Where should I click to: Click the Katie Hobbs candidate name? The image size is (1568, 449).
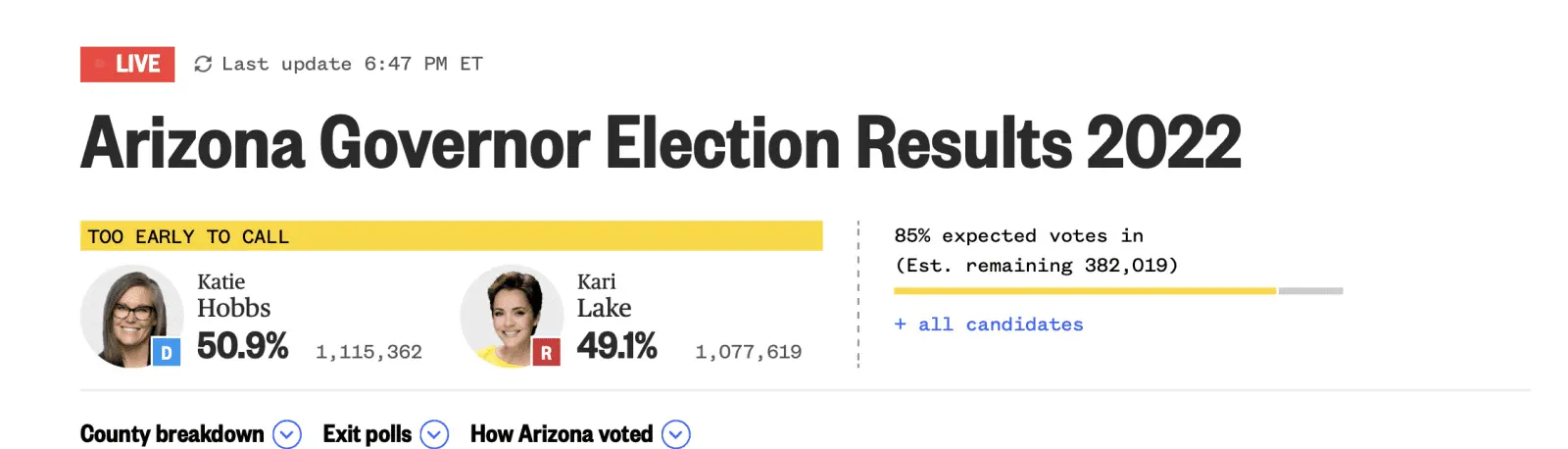tap(233, 296)
